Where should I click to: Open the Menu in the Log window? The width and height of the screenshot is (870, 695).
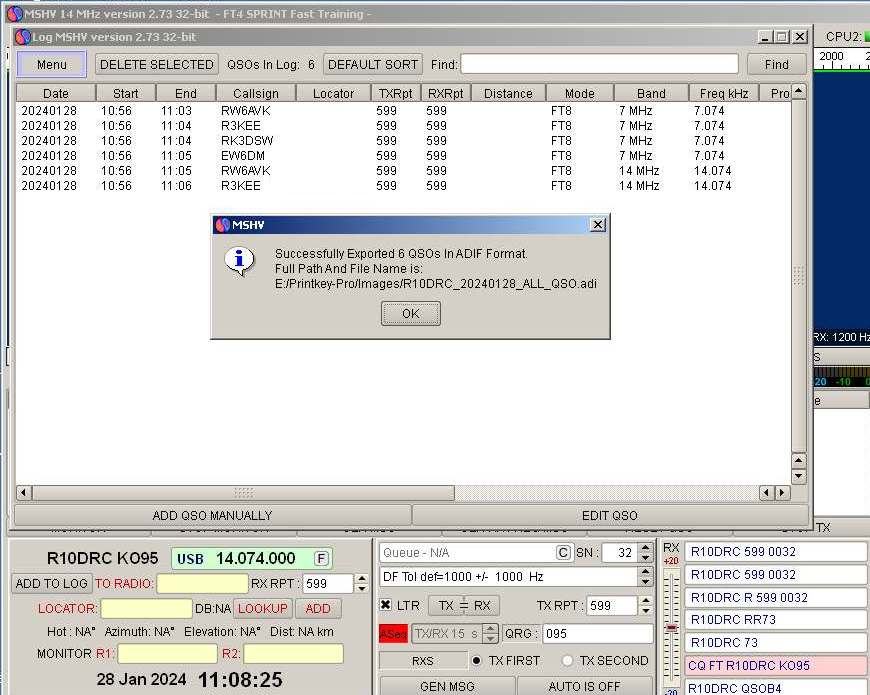(52, 64)
